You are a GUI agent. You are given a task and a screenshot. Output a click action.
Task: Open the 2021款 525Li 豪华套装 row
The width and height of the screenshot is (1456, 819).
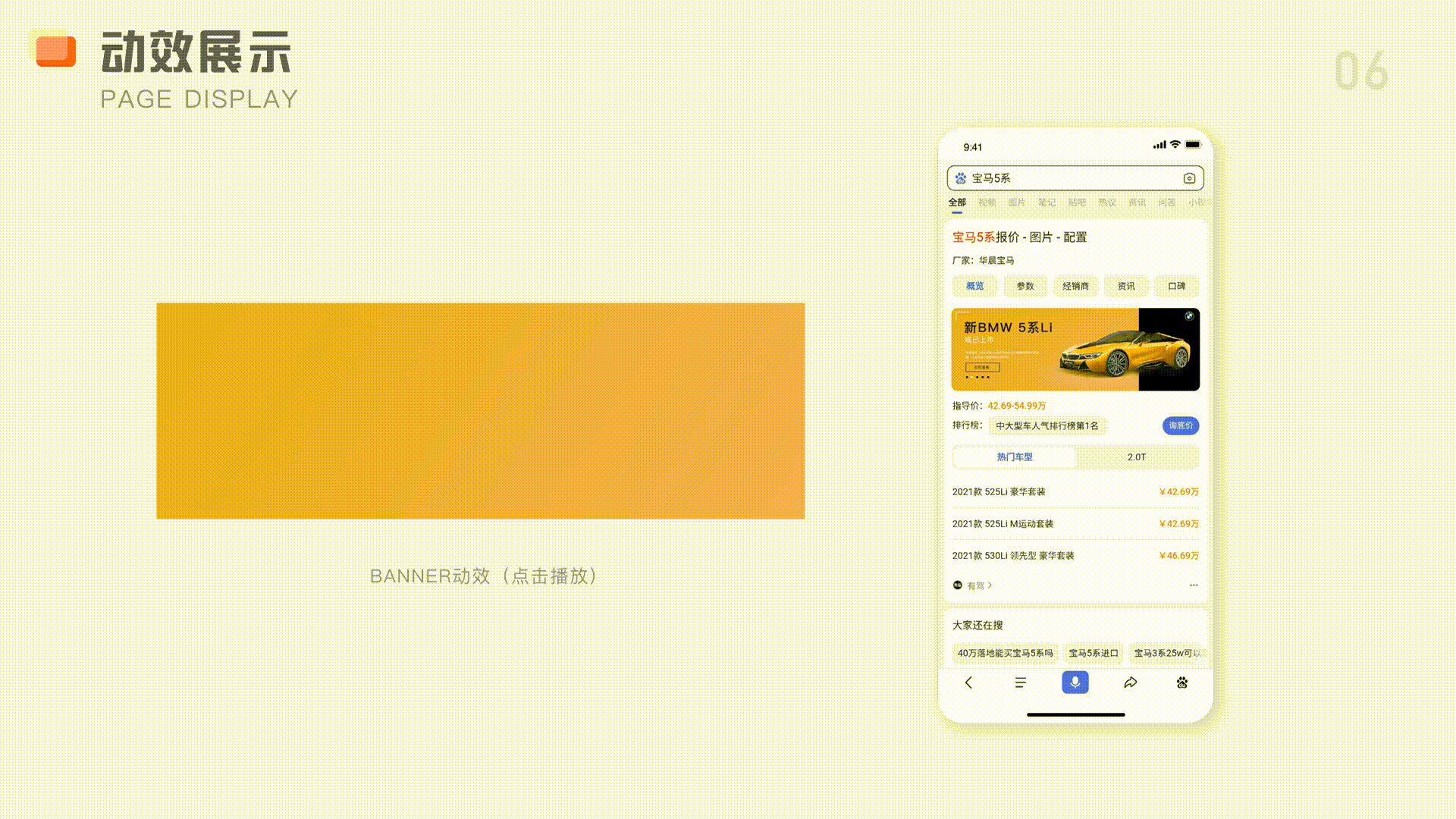click(x=1075, y=492)
